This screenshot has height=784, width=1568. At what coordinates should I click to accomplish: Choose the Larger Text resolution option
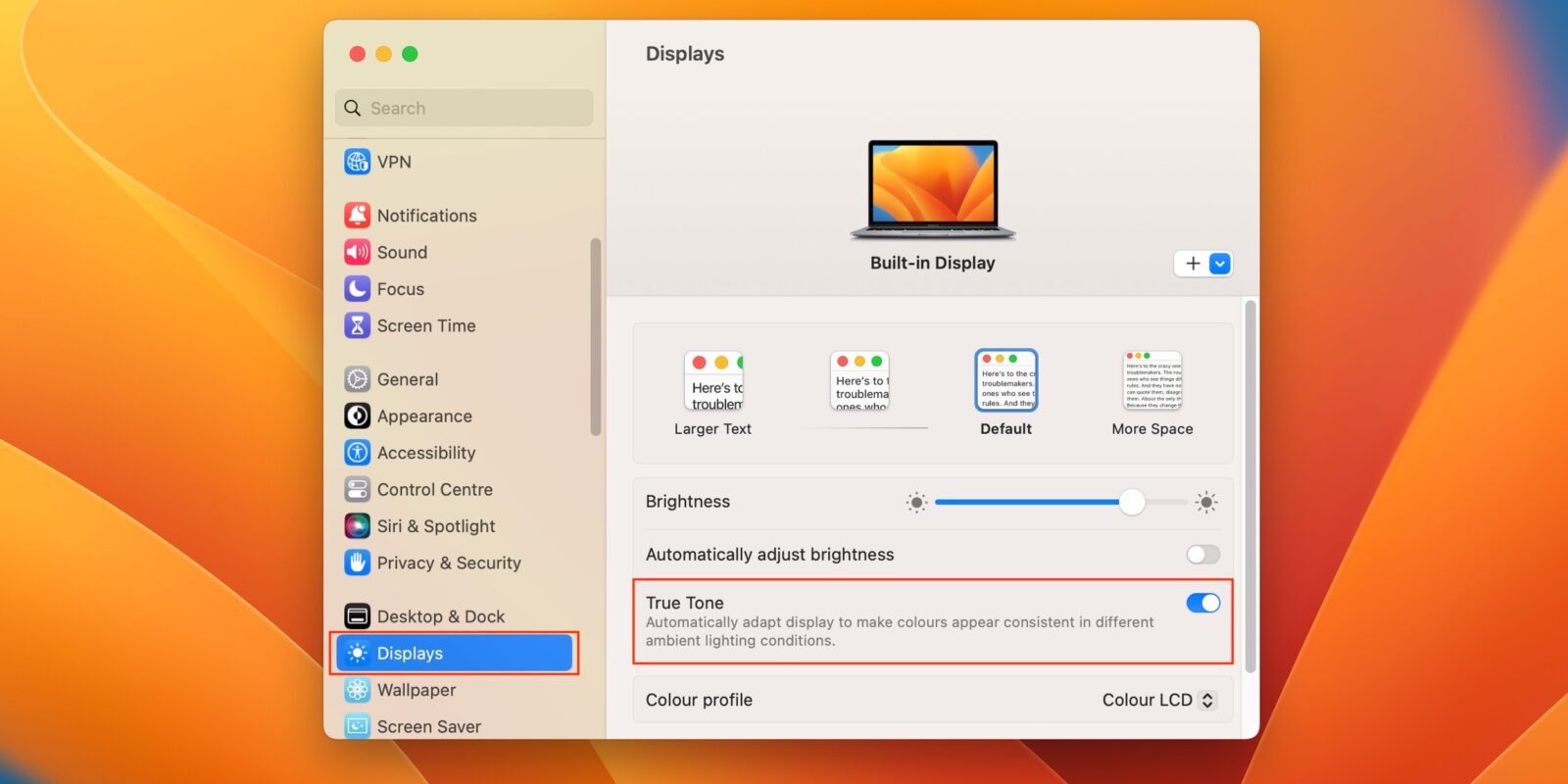[x=713, y=381]
